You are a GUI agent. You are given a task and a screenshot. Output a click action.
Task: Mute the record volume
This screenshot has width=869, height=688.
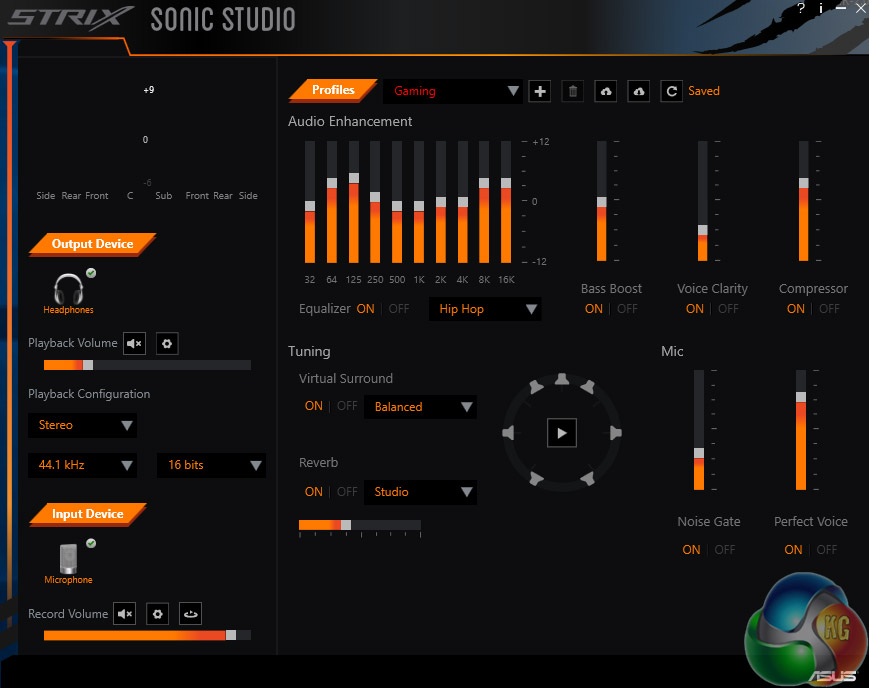125,614
